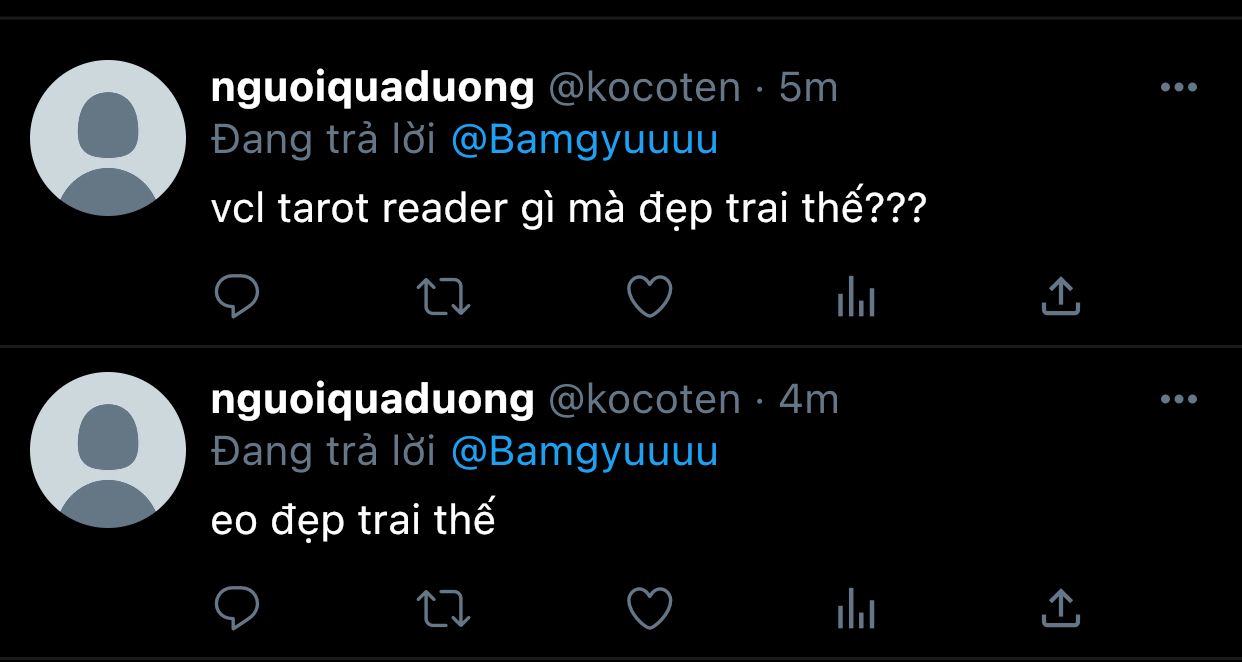
Task: Open more options on the 4m tweet
Action: (x=1179, y=400)
